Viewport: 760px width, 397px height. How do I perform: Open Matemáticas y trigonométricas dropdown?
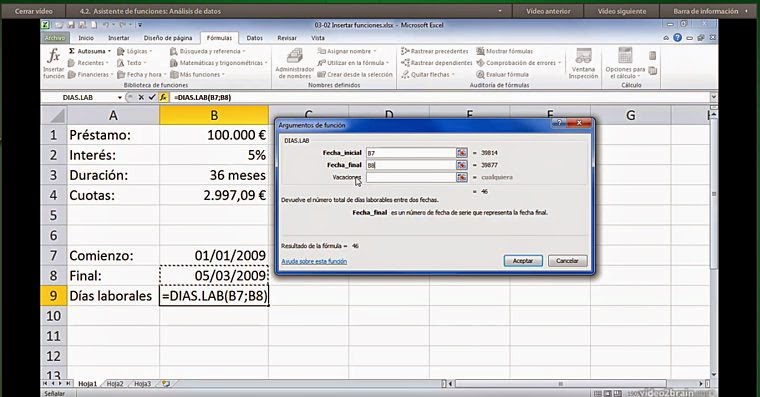[219, 63]
